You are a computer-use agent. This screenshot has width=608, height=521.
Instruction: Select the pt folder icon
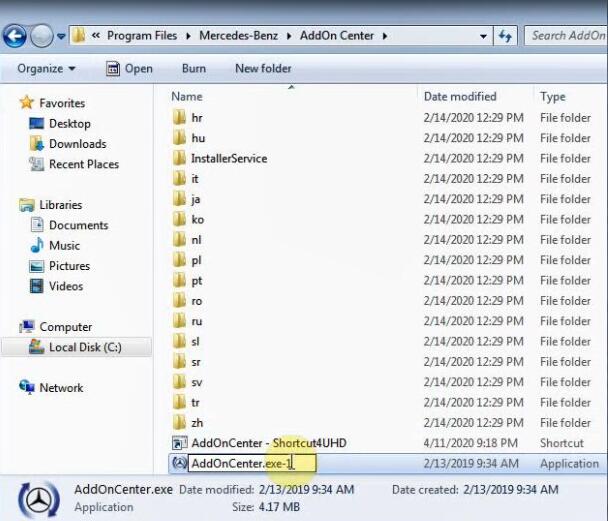pyautogui.click(x=179, y=280)
